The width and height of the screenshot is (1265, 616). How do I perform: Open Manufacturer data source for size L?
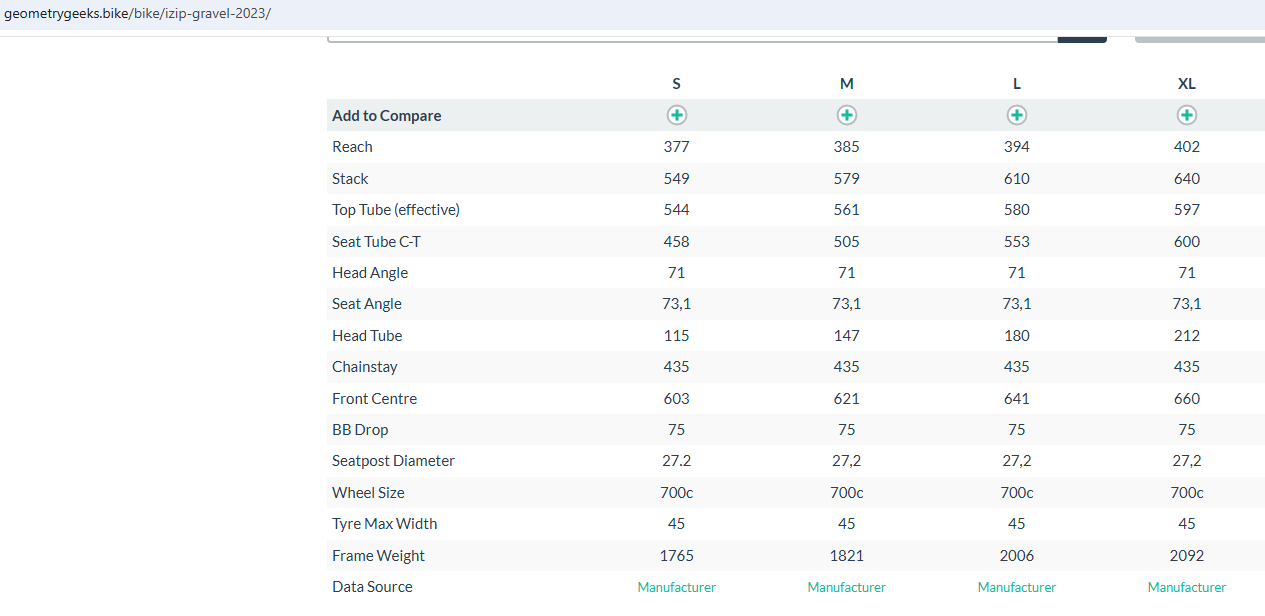tap(1017, 587)
